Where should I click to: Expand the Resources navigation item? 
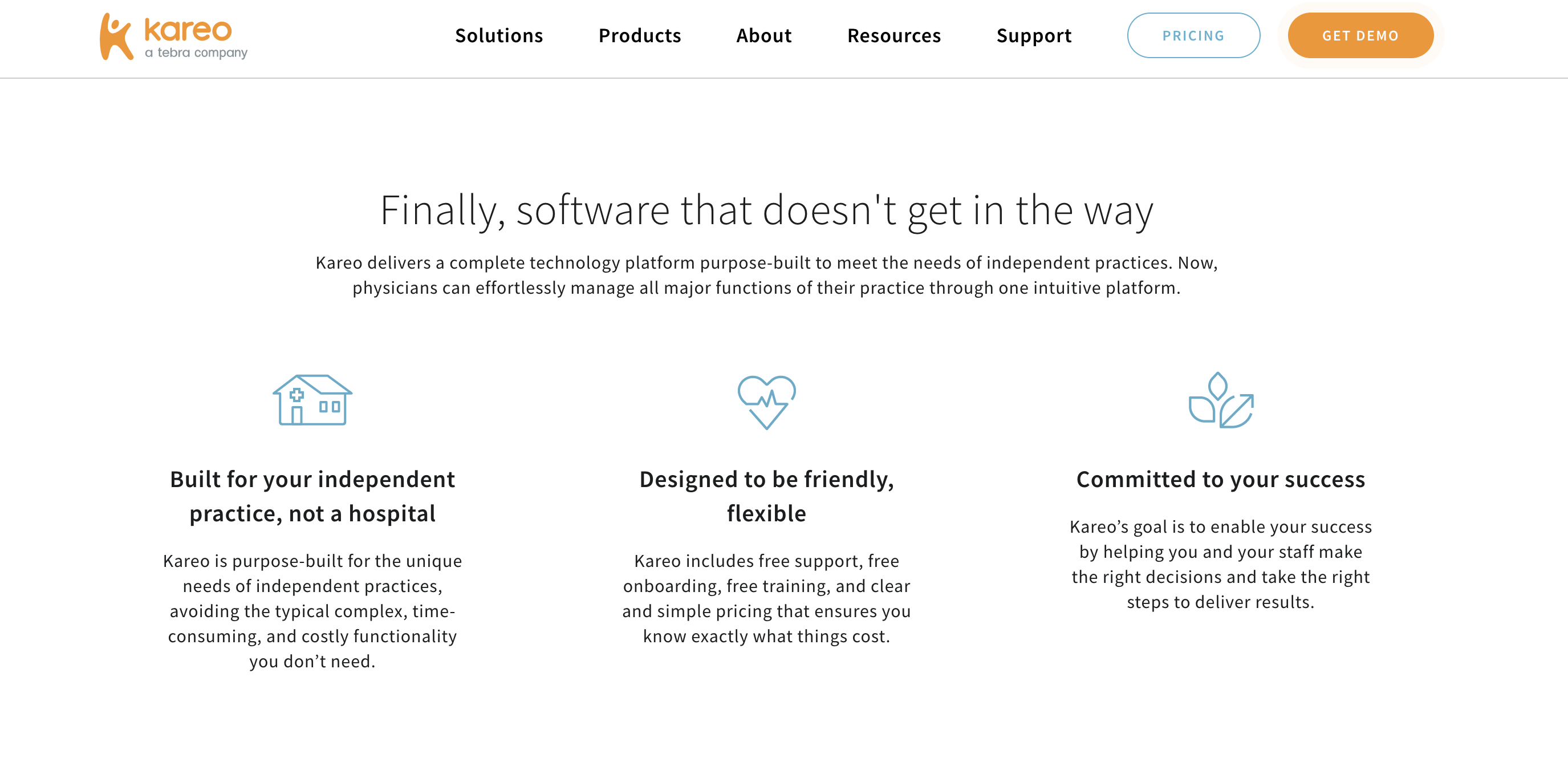pos(893,35)
